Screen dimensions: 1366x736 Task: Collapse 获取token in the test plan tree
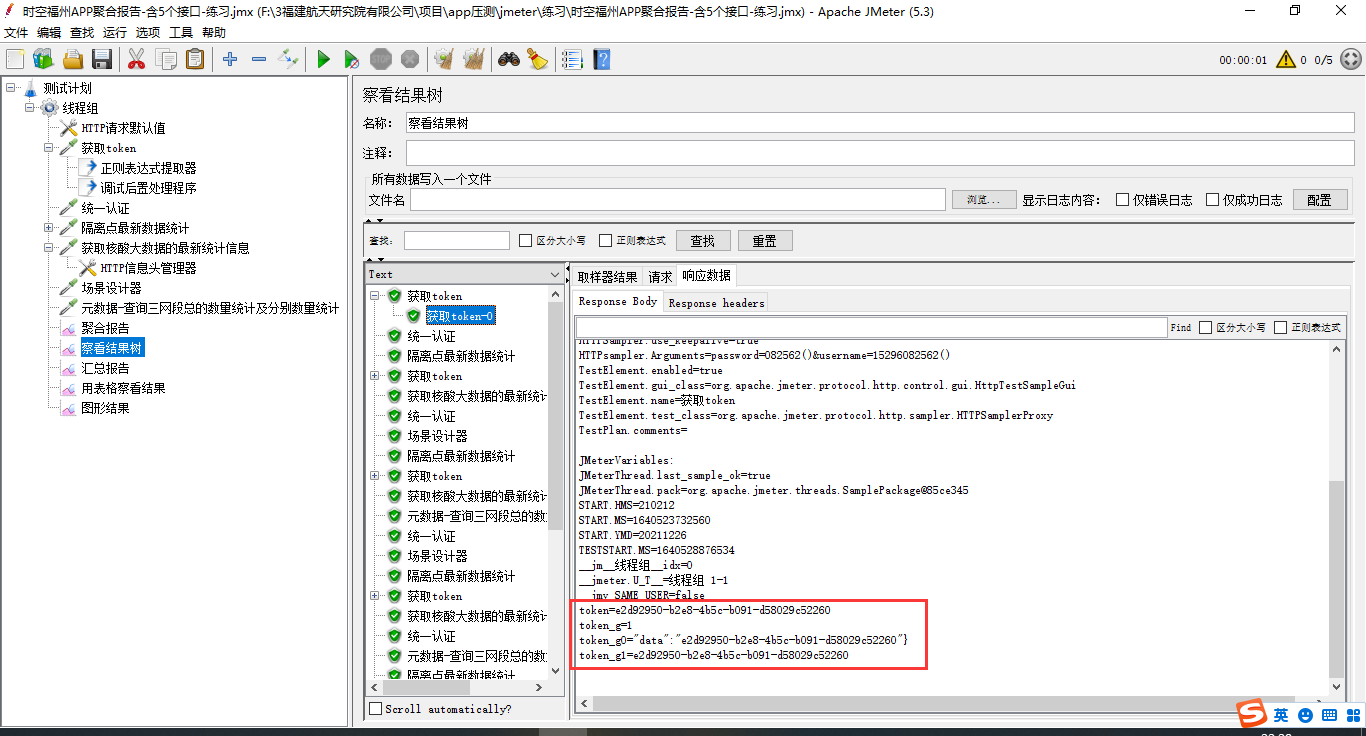tap(49, 148)
